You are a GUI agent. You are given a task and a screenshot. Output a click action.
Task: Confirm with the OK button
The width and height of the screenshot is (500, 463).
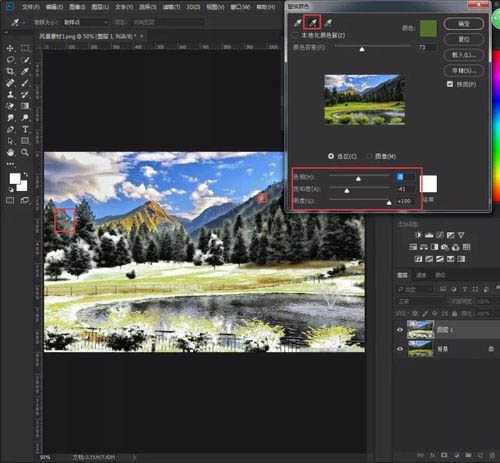tap(463, 24)
